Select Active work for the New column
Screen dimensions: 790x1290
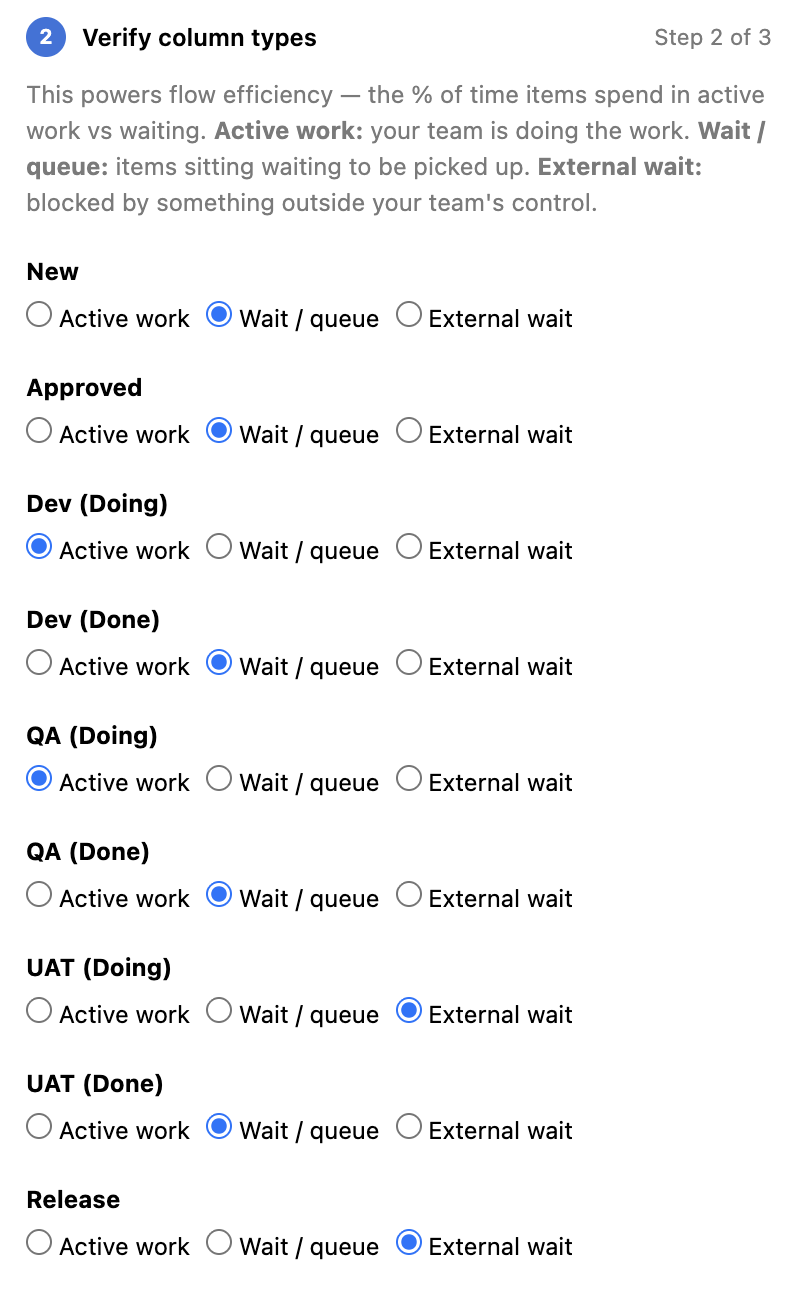[x=38, y=314]
